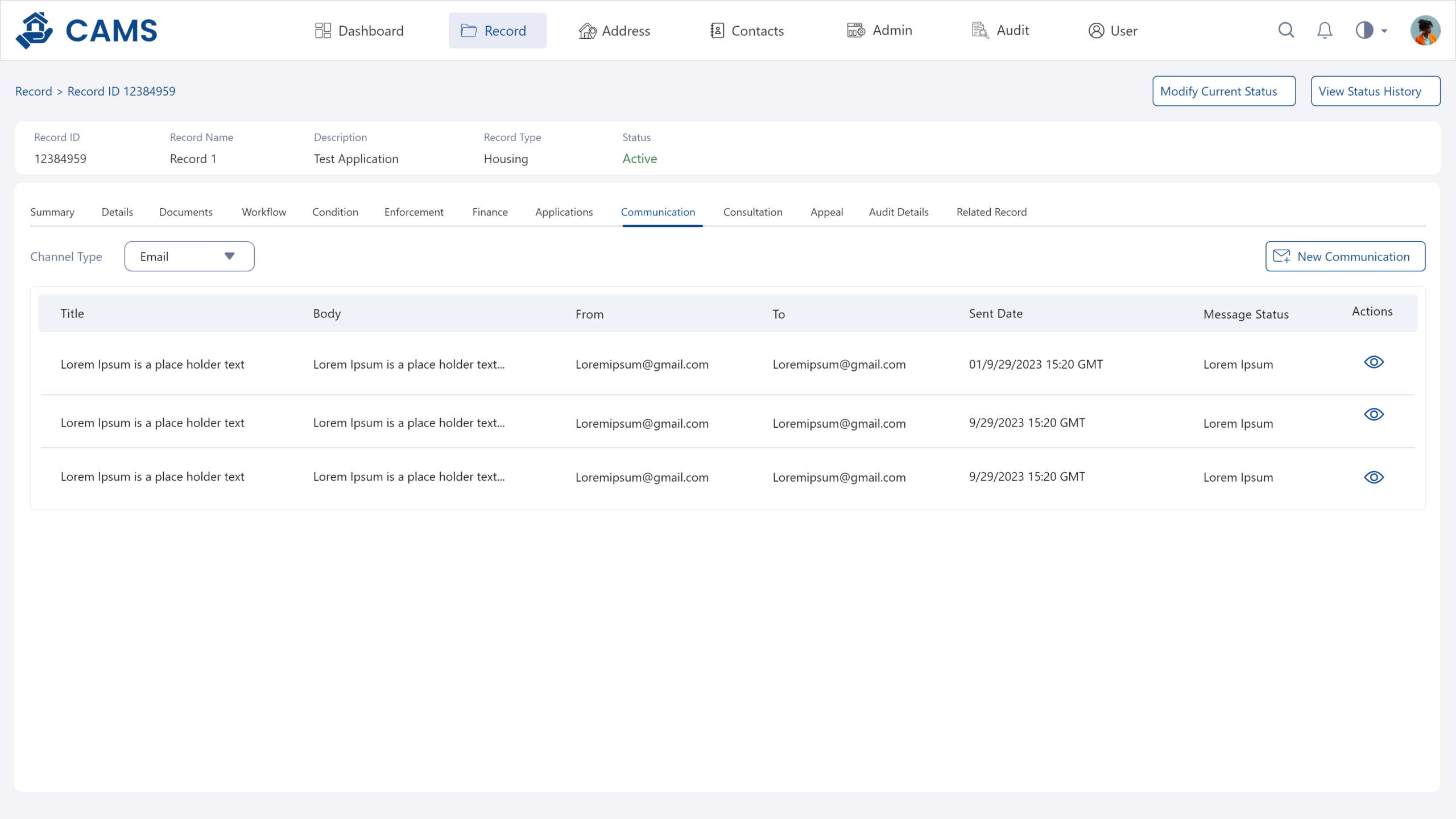View third email row via eye icon
1456x819 pixels.
click(1374, 477)
